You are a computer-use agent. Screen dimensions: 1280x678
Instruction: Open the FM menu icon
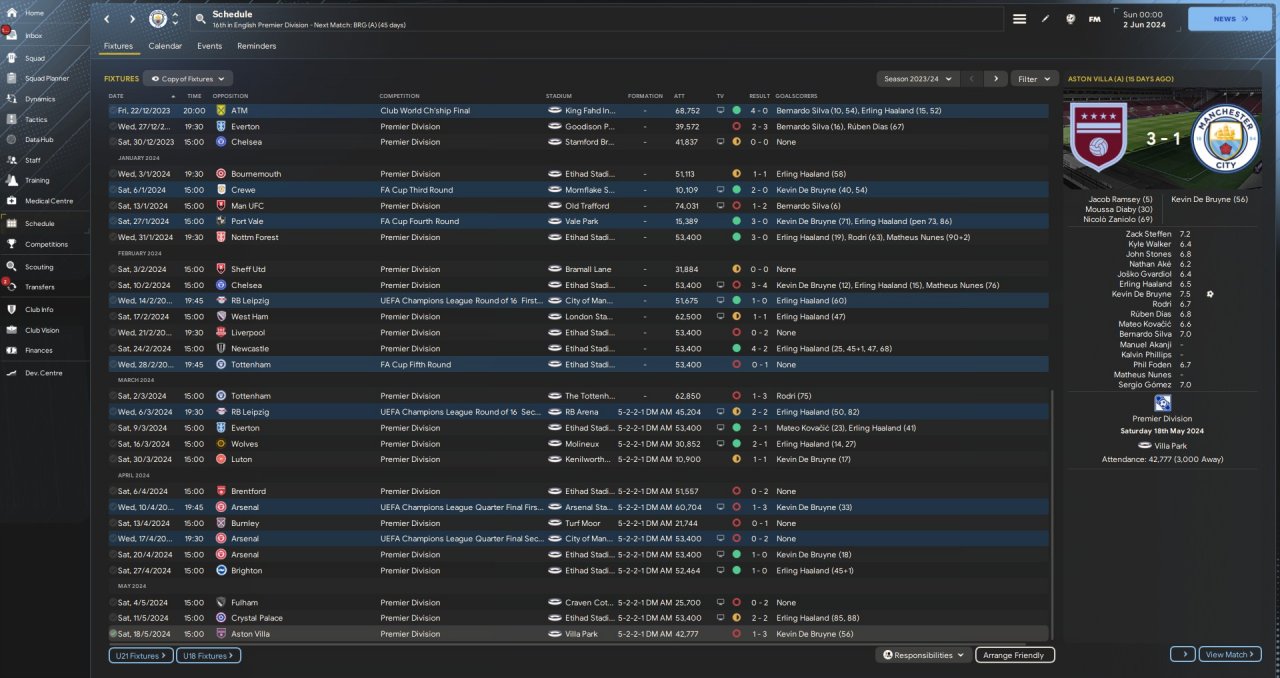click(x=1095, y=19)
